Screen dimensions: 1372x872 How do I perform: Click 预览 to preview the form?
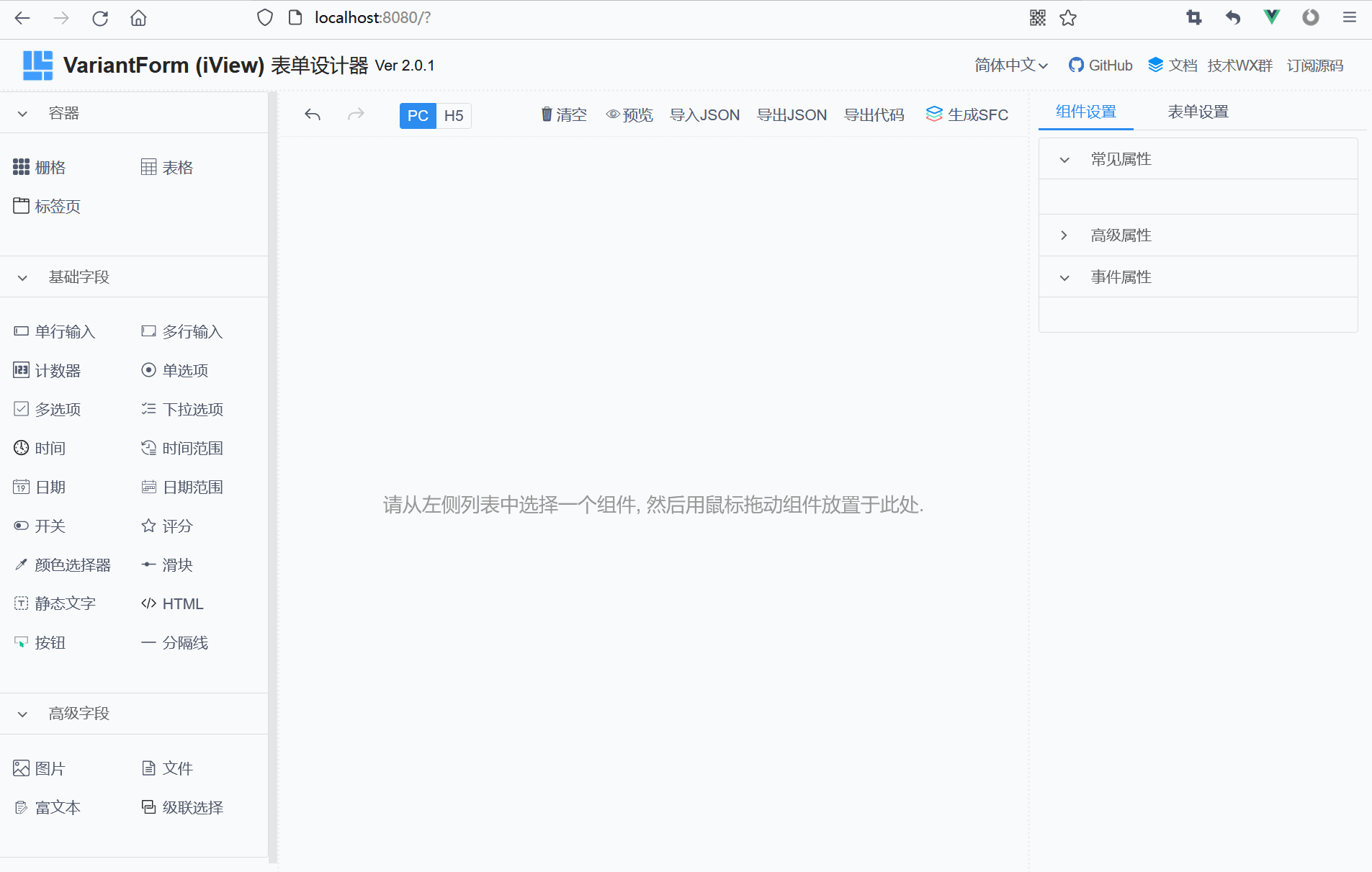[629, 115]
